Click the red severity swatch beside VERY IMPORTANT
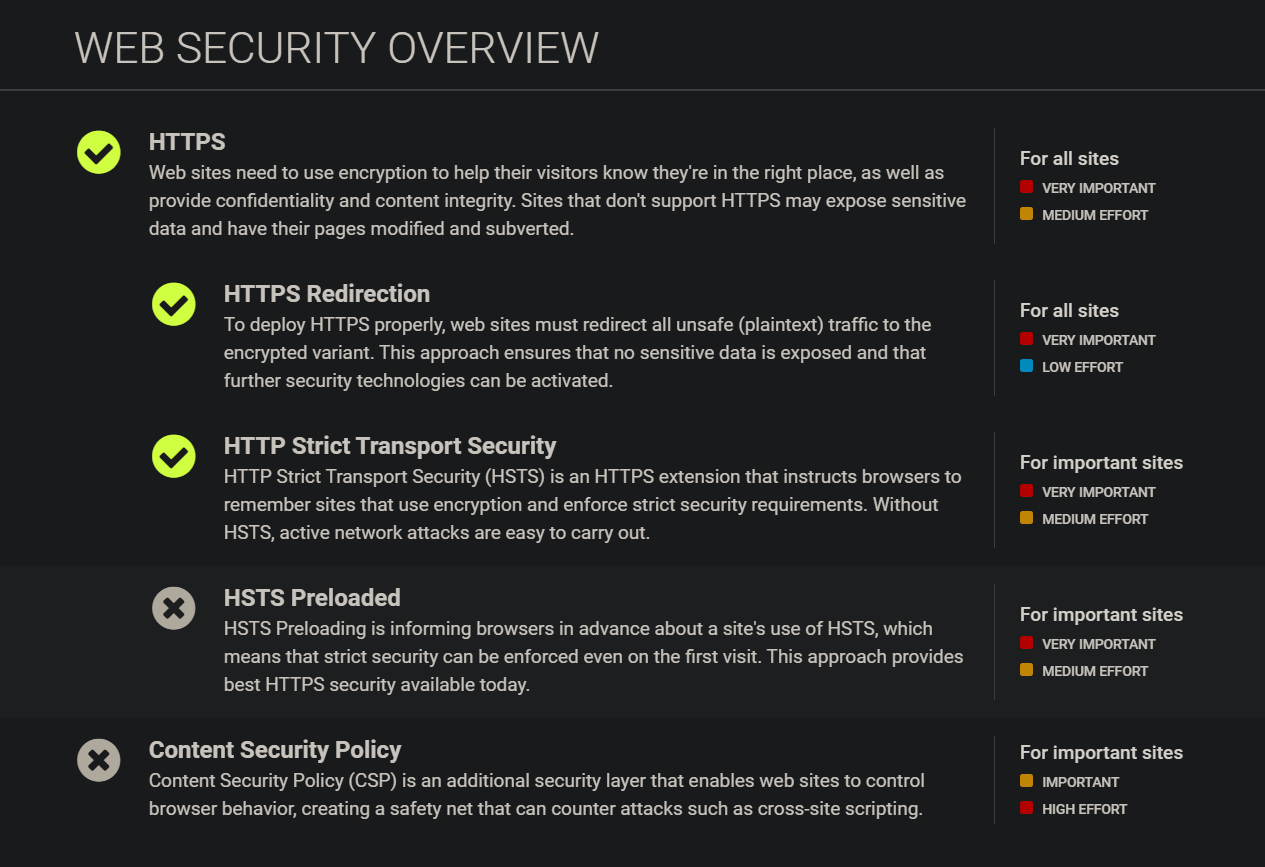Viewport: 1265px width, 867px height. (x=1025, y=186)
